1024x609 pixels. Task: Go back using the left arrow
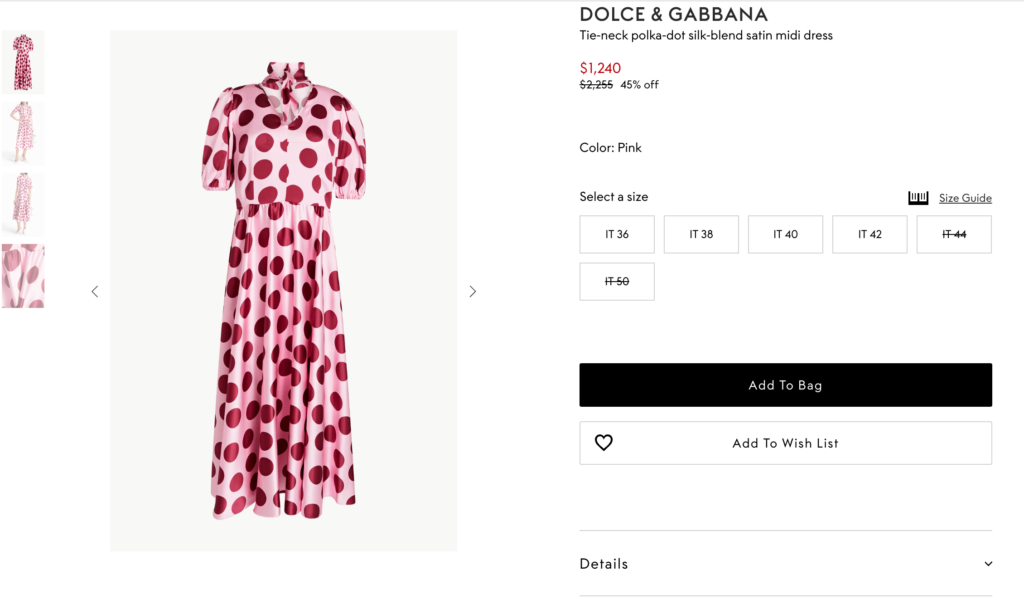point(95,291)
